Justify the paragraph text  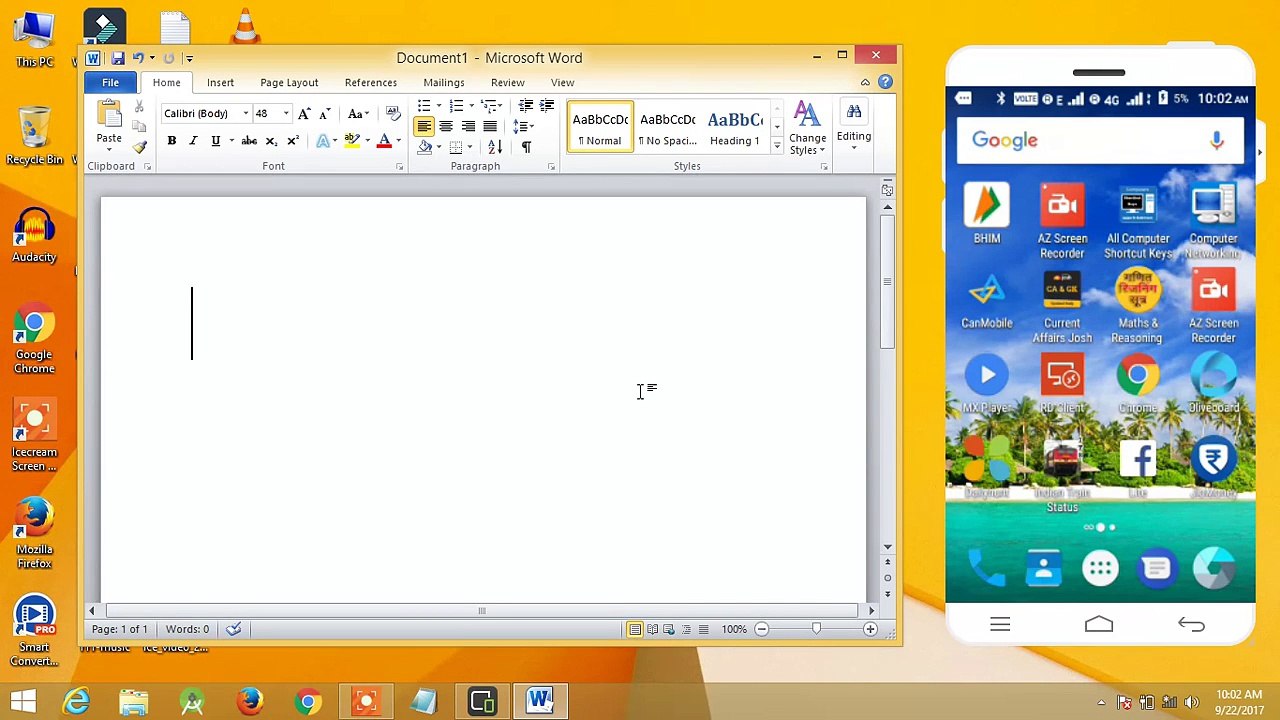[x=490, y=127]
